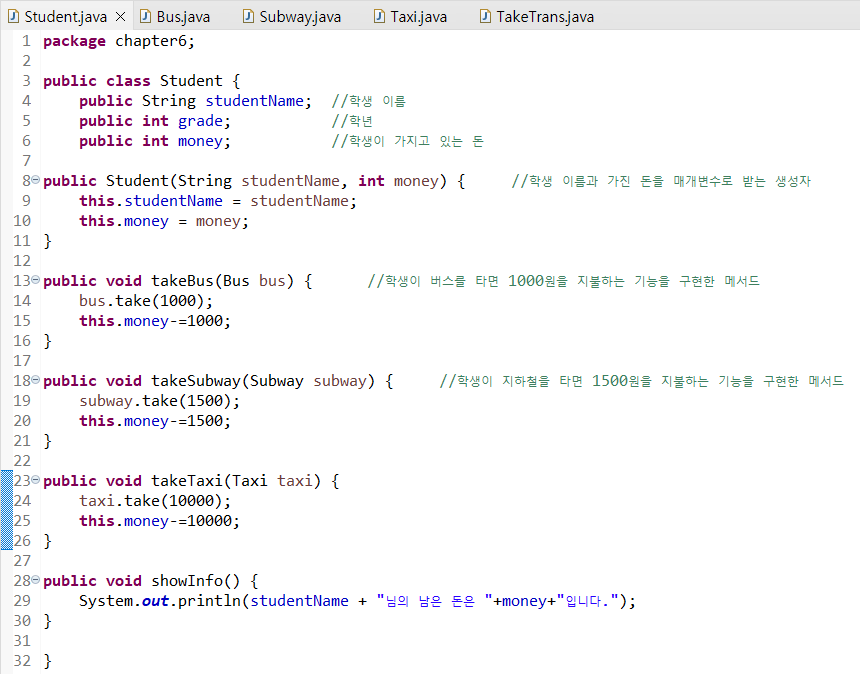Click the takeBus comment mentioning 1000원
The width and height of the screenshot is (860, 674).
[563, 281]
